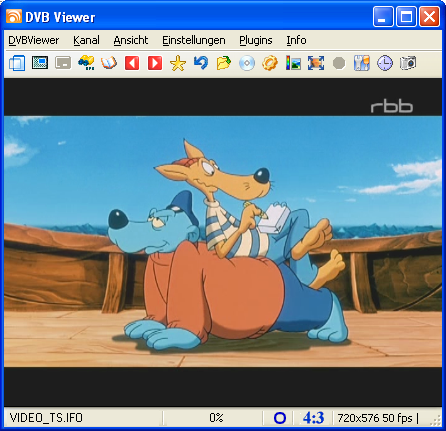
Task: Open the Einstellungen menu
Action: click(194, 40)
